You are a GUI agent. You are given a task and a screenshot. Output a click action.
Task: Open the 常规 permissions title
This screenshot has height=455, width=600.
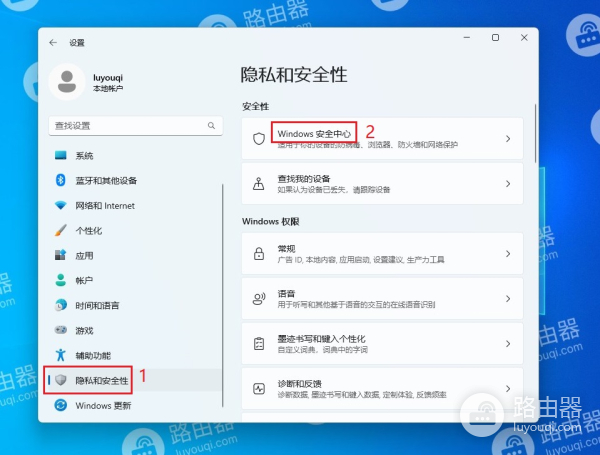click(x=286, y=249)
